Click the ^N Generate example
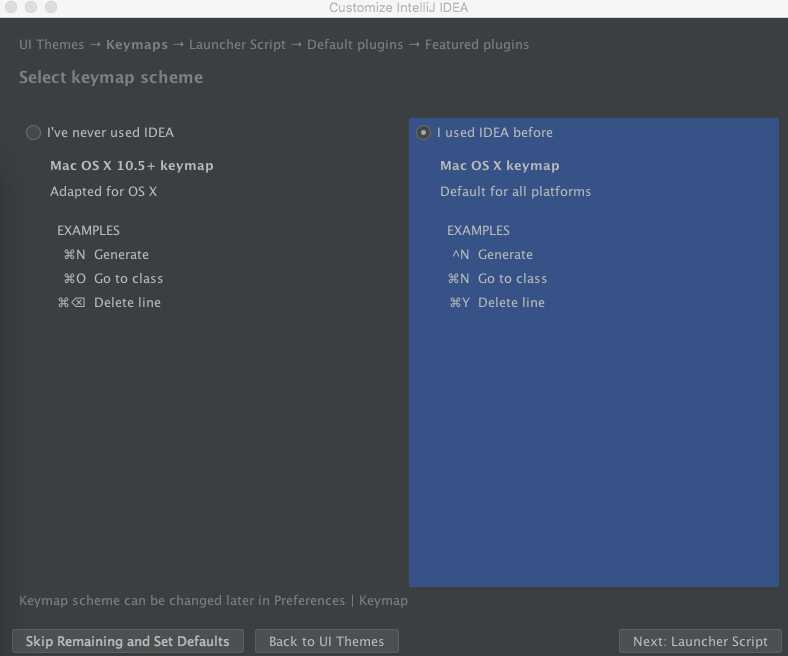 [x=492, y=255]
